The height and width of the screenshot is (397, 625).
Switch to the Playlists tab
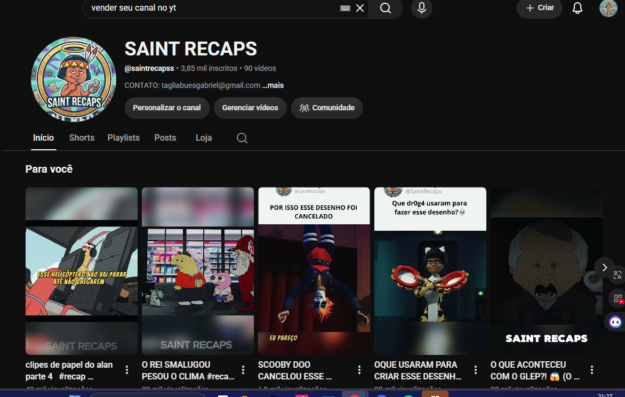(x=124, y=138)
